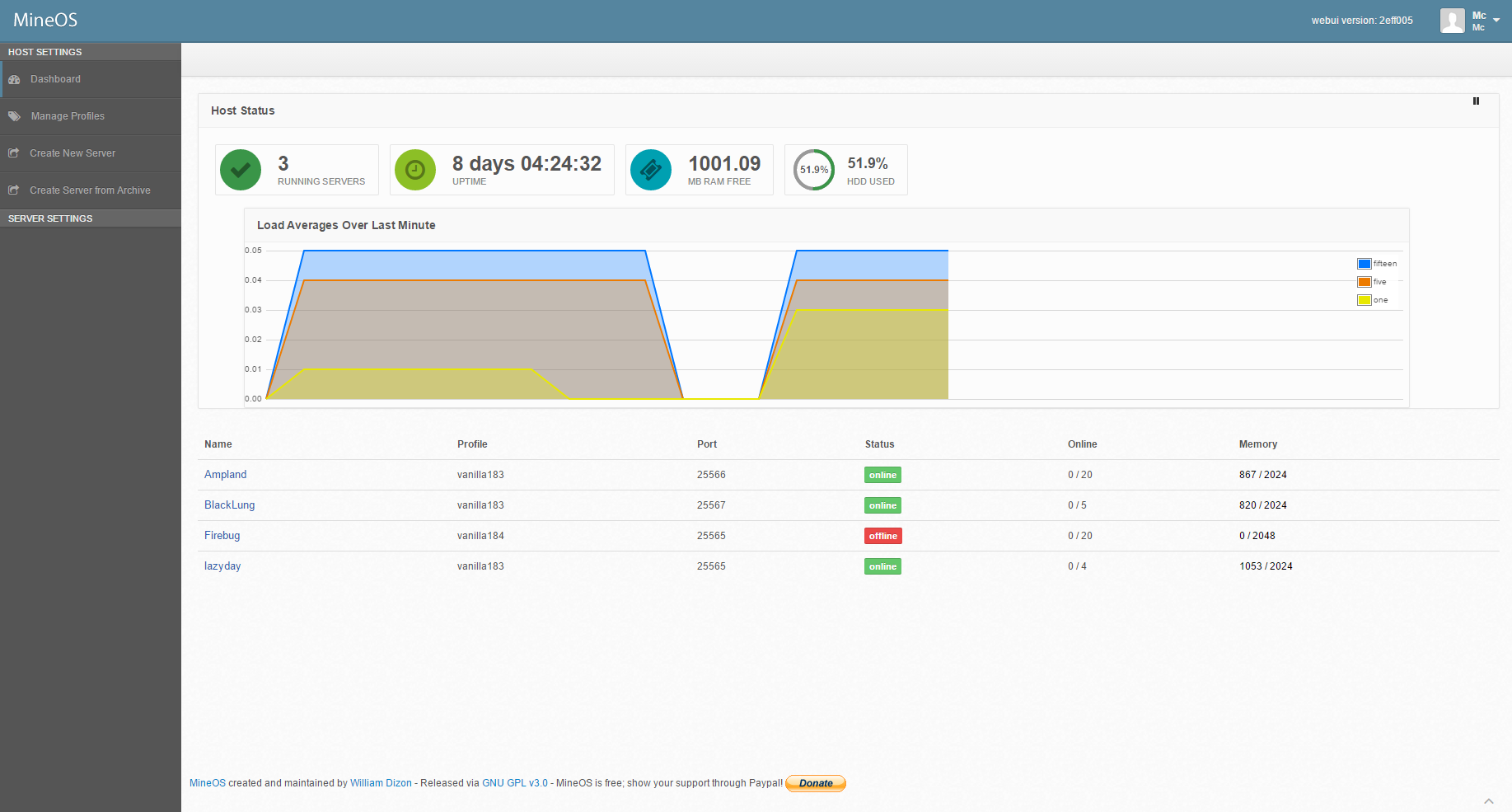1512x812 pixels.
Task: Open the Firebug server
Action: coord(222,536)
